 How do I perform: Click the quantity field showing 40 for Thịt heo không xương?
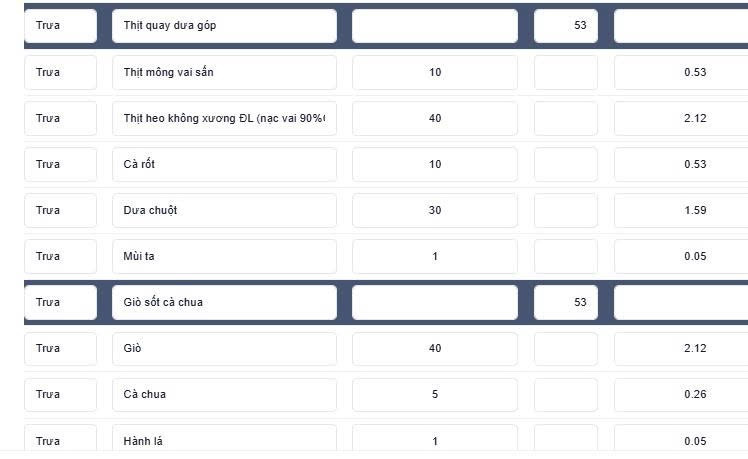click(435, 118)
